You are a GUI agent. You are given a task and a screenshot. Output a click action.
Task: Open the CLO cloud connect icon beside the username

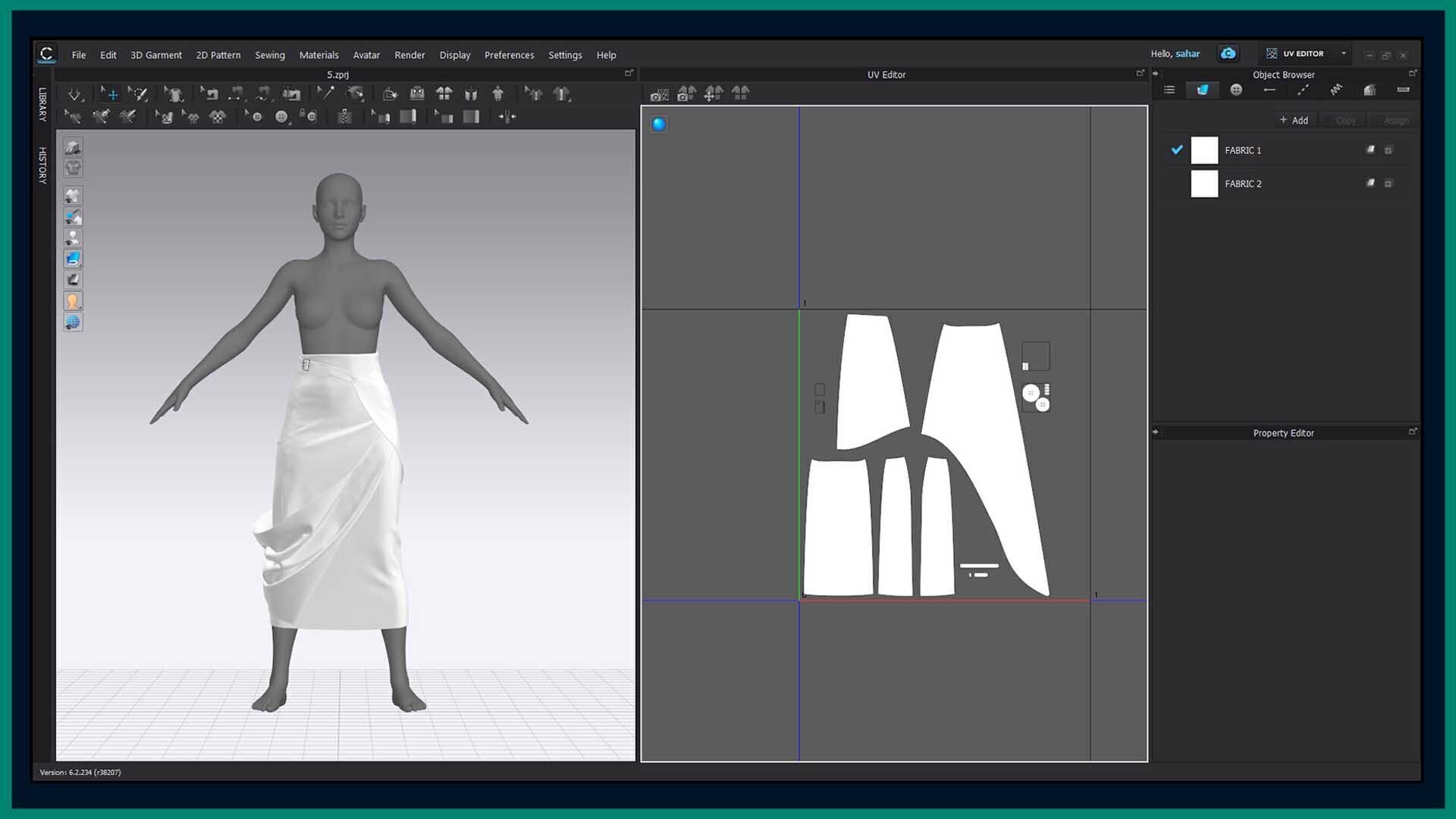coord(1228,54)
